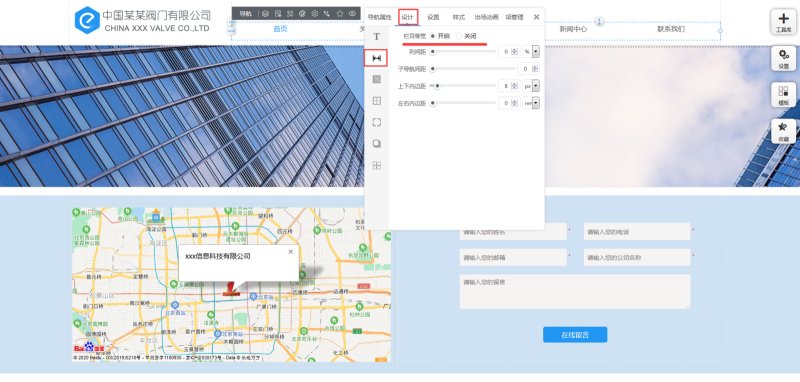Open the 工具库 plus button

point(783,22)
